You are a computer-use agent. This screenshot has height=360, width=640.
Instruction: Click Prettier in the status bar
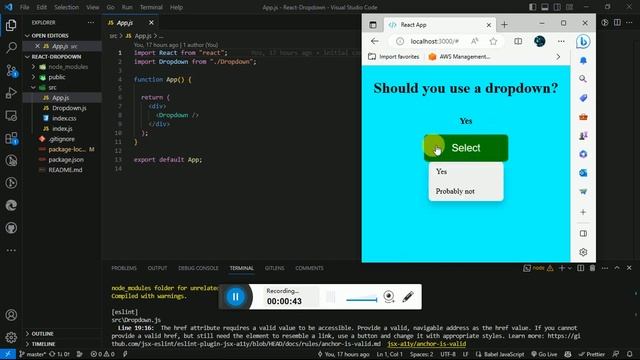point(592,354)
